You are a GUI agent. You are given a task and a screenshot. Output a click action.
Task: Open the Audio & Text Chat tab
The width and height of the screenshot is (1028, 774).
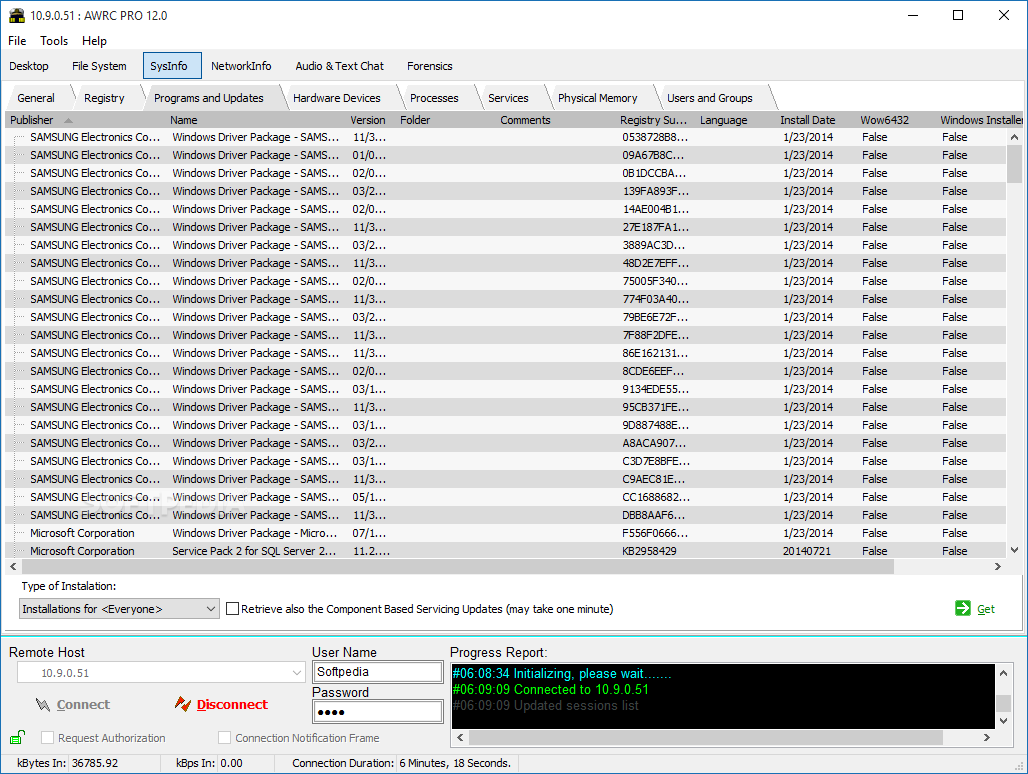339,66
